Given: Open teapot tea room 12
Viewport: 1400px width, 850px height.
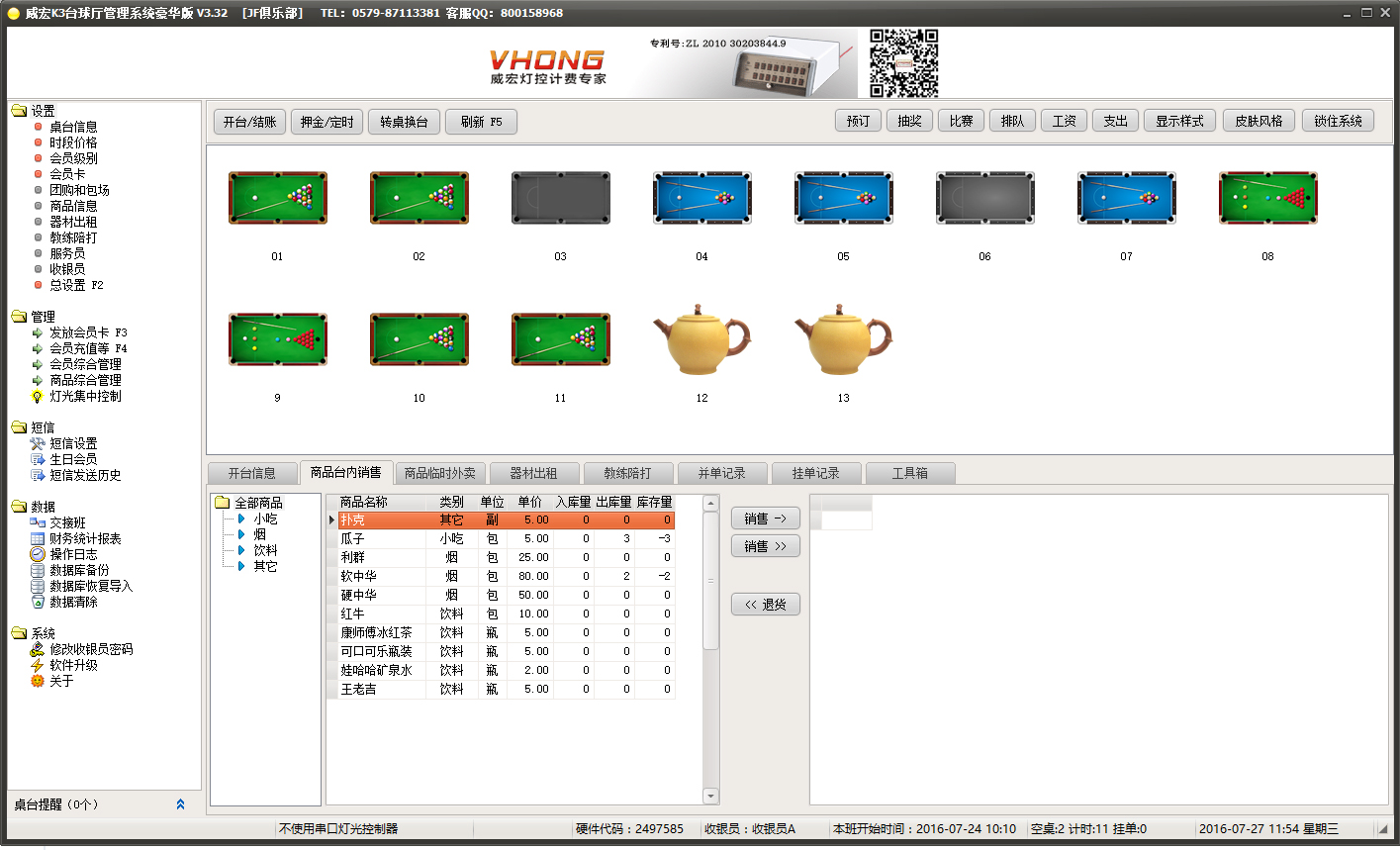Looking at the screenshot, I should click(701, 339).
